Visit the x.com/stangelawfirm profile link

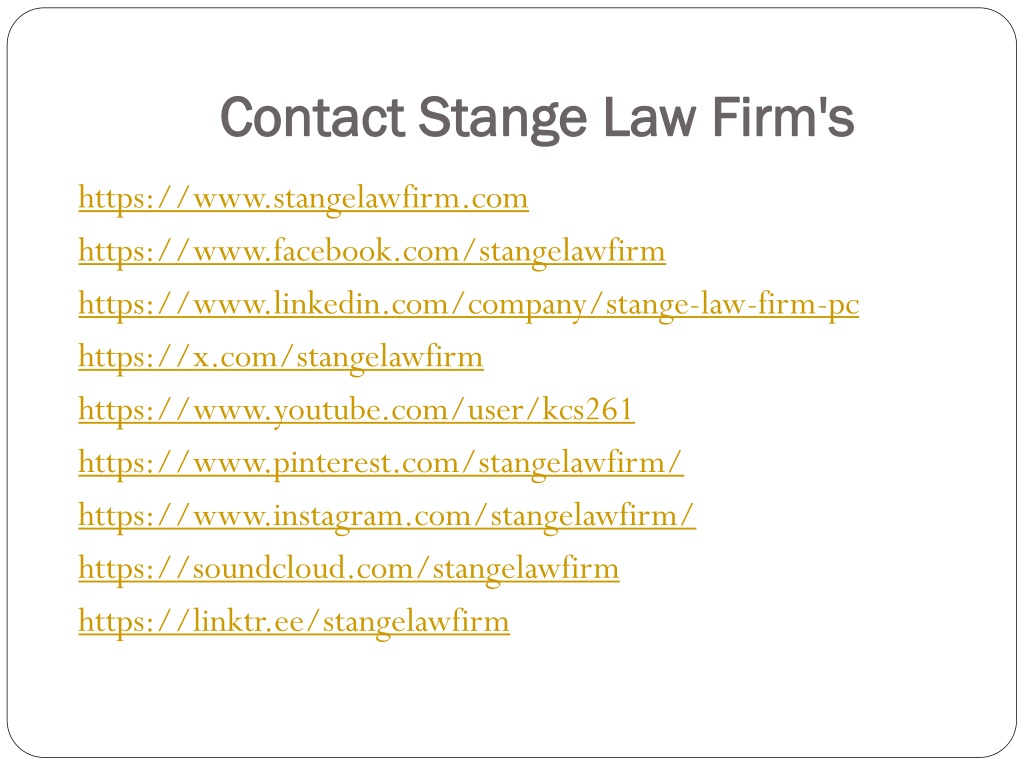click(x=281, y=357)
